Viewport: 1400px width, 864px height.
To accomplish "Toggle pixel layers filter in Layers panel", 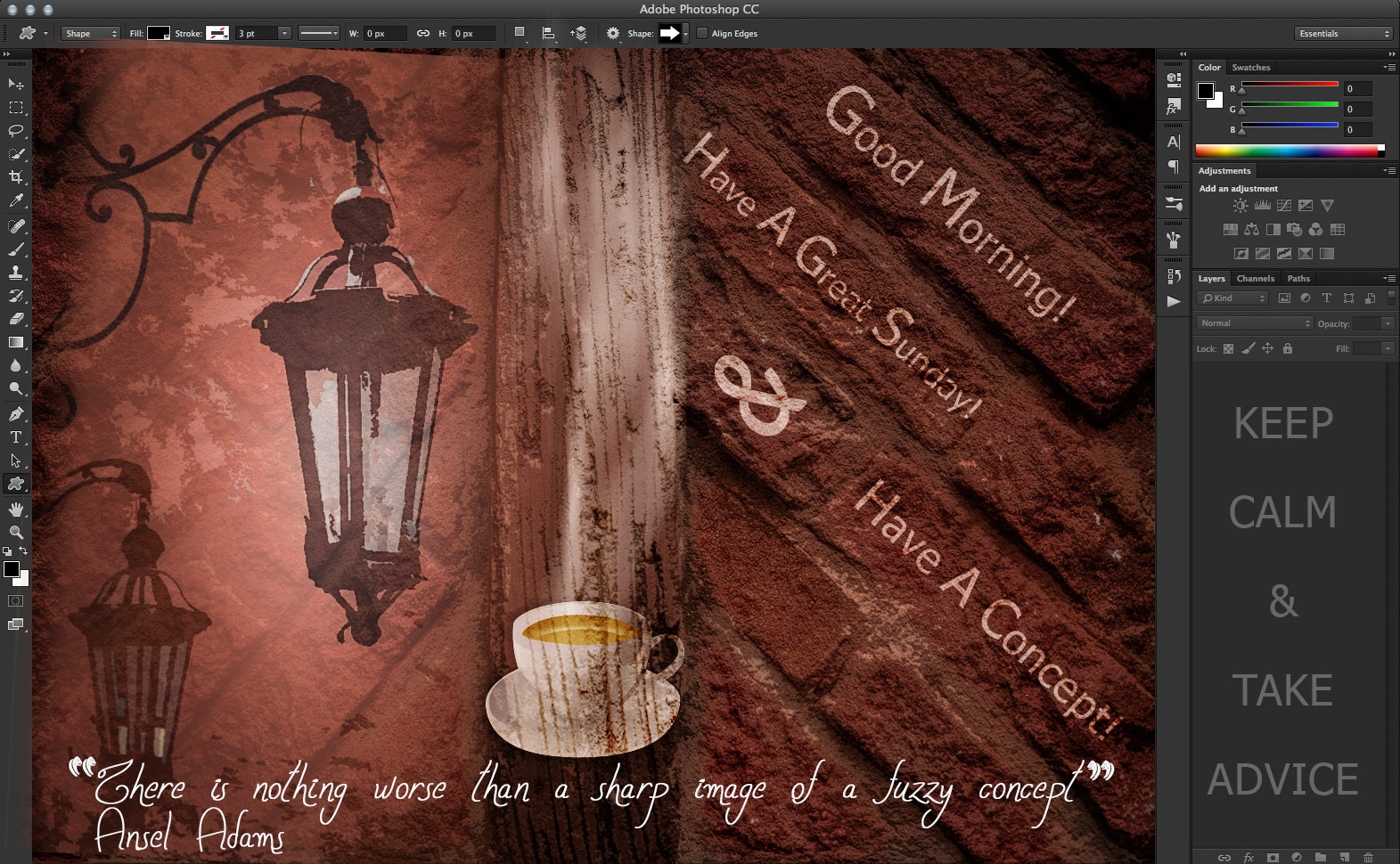I will point(1284,298).
